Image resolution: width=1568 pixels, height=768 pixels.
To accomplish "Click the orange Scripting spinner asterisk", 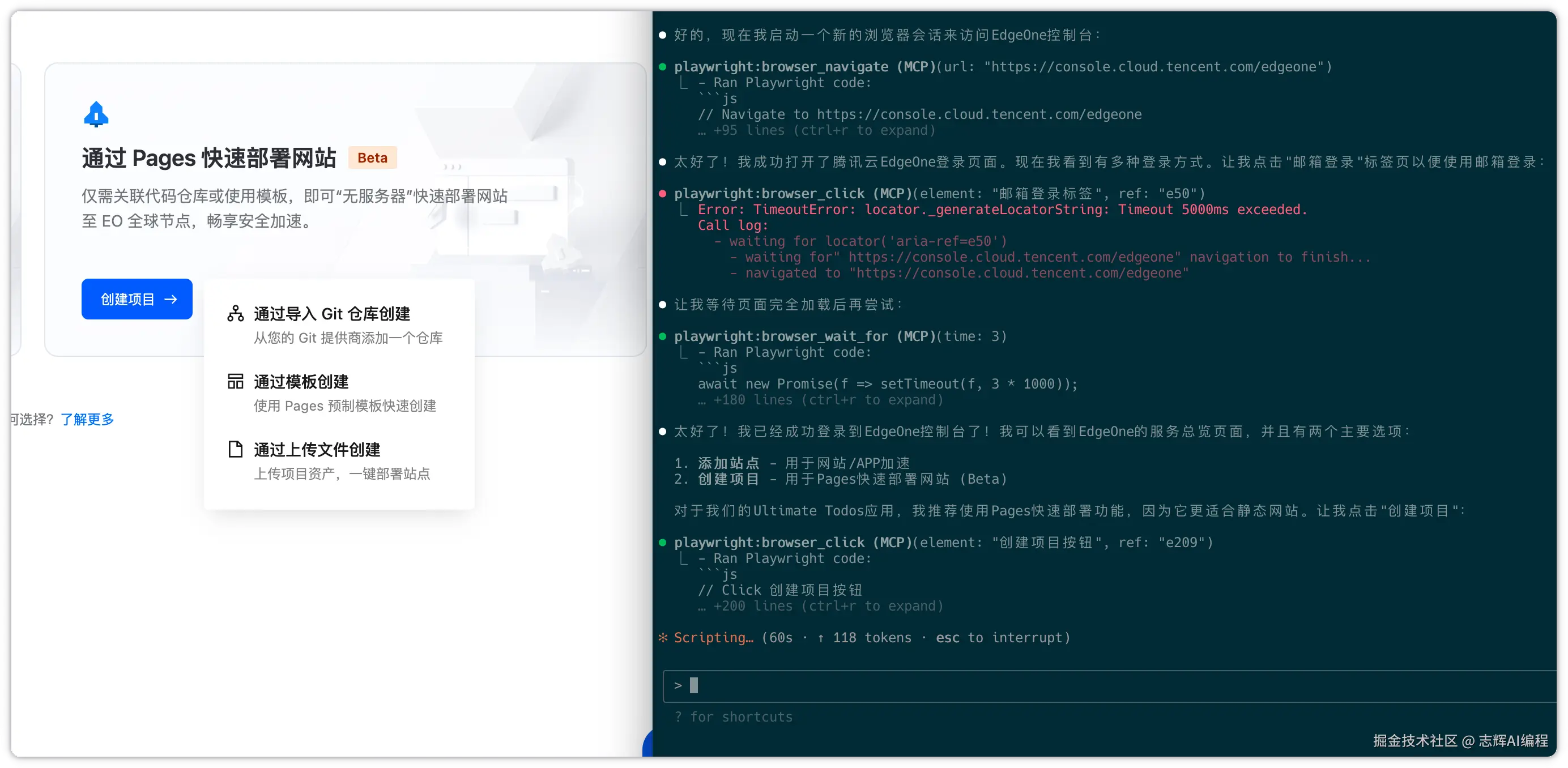I will tap(663, 638).
